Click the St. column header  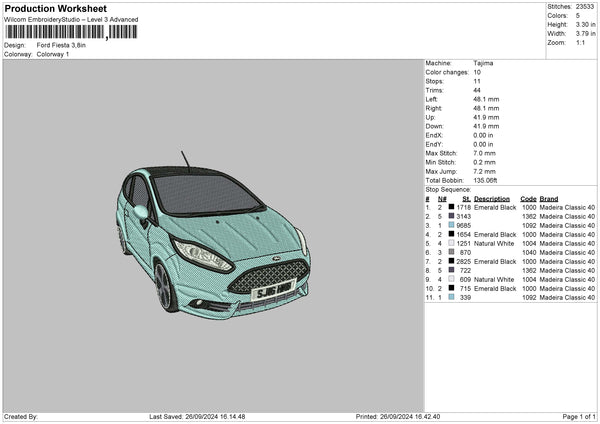465,198
